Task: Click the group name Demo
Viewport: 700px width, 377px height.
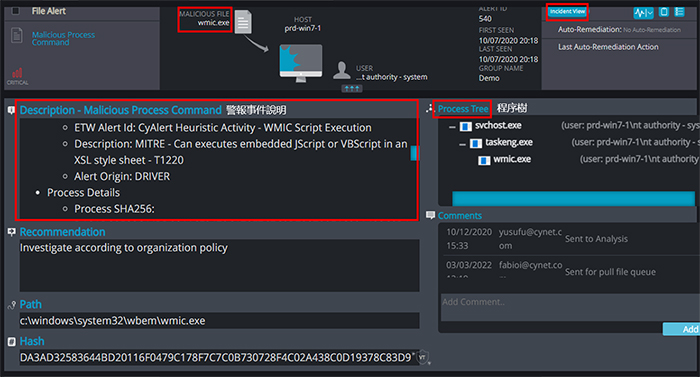Action: pos(489,78)
